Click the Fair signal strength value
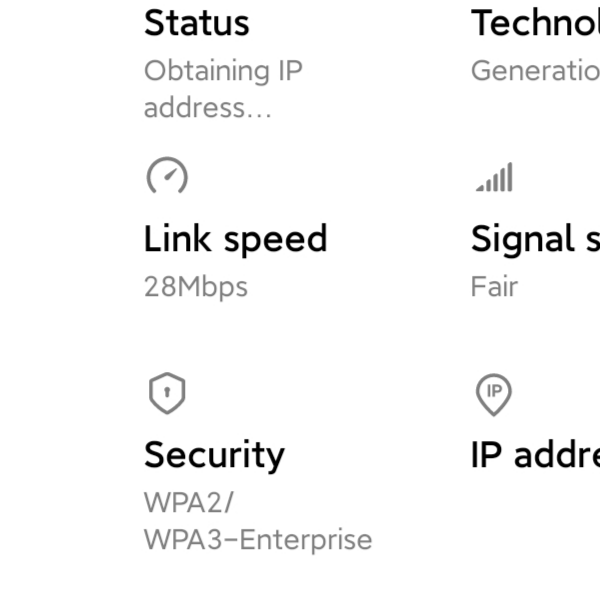Screen dimensions: 600x600 click(x=494, y=287)
